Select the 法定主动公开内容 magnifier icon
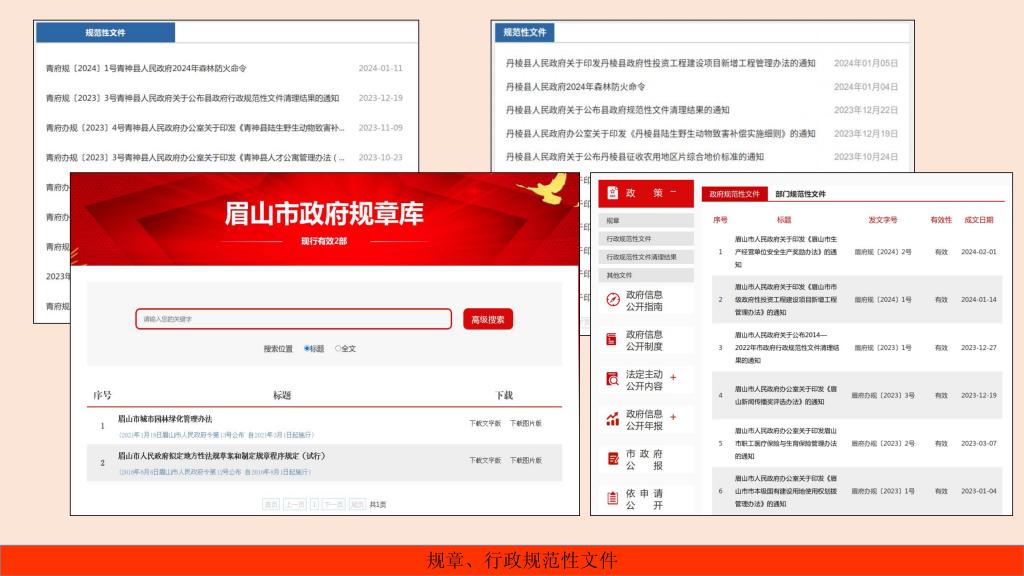The width and height of the screenshot is (1024, 576). point(613,379)
